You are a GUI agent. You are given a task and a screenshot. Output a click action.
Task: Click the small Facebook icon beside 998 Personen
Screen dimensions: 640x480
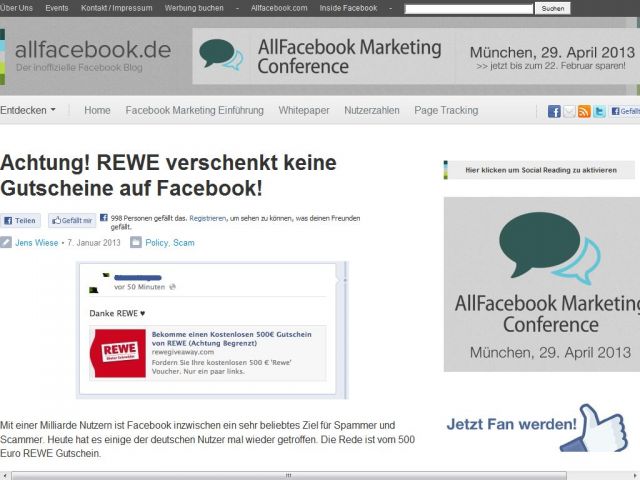pyautogui.click(x=104, y=218)
